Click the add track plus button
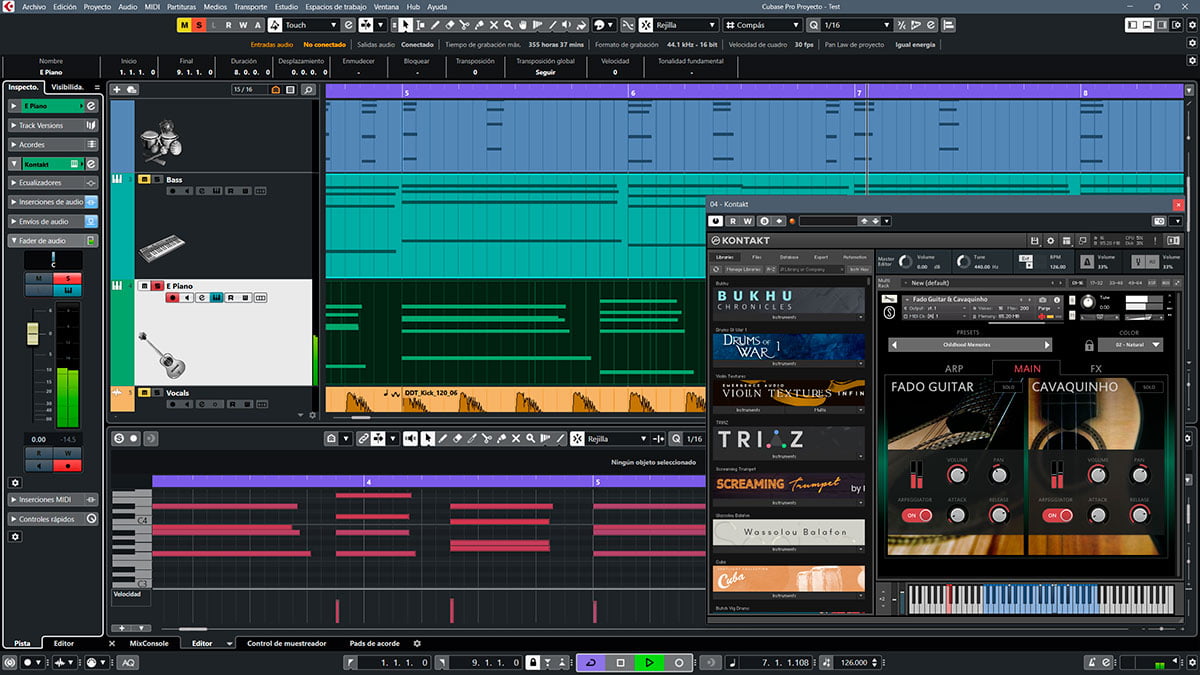Image resolution: width=1200 pixels, height=675 pixels. tap(117, 89)
